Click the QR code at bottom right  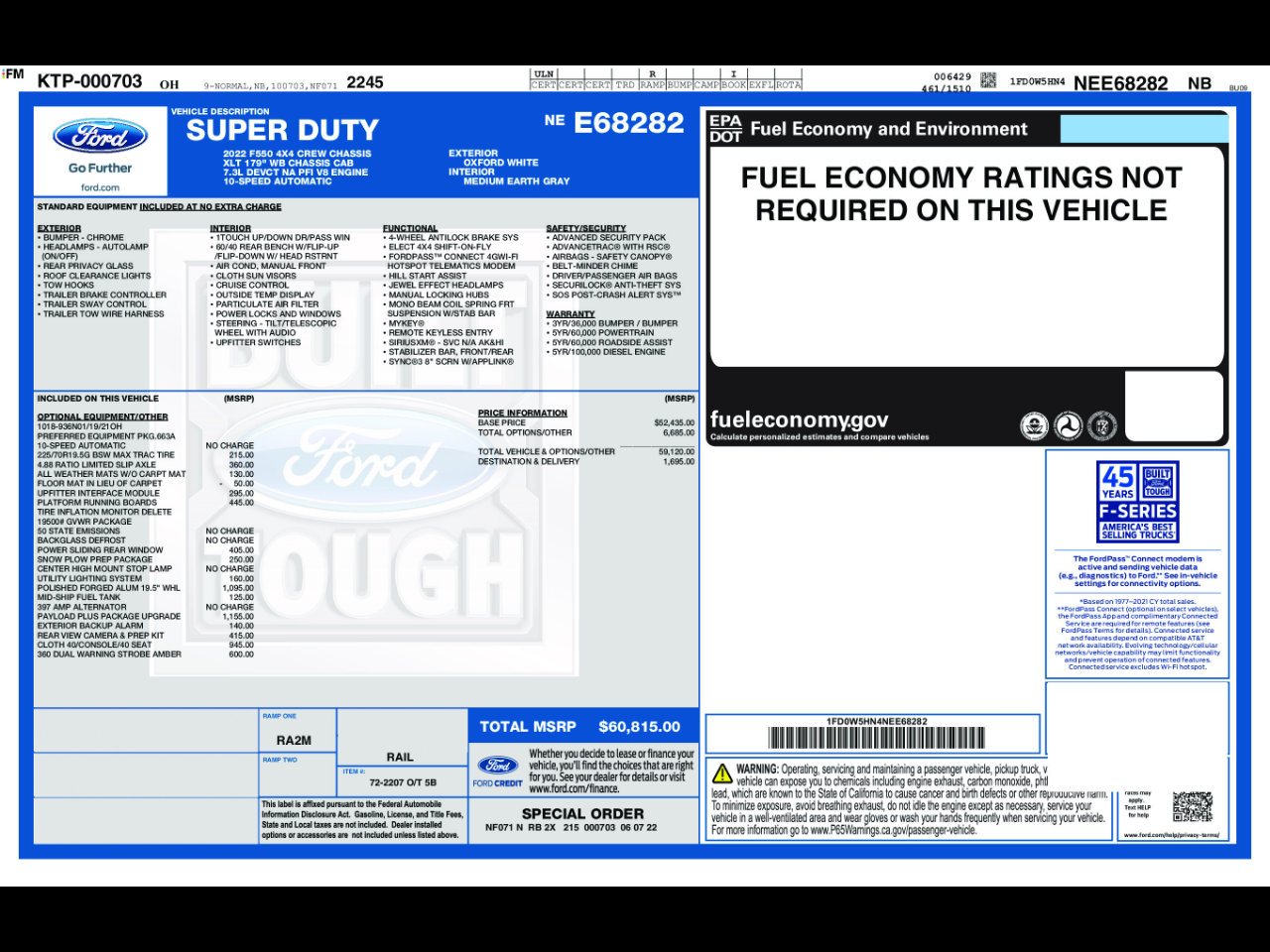point(1192,806)
